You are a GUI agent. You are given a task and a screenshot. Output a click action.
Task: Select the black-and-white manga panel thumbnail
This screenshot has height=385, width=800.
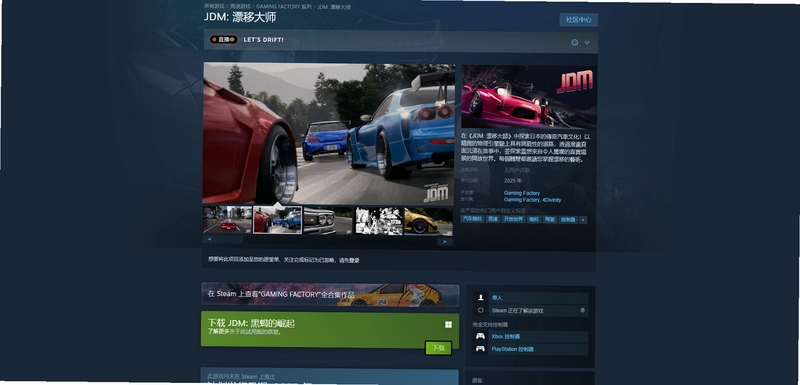pos(379,221)
